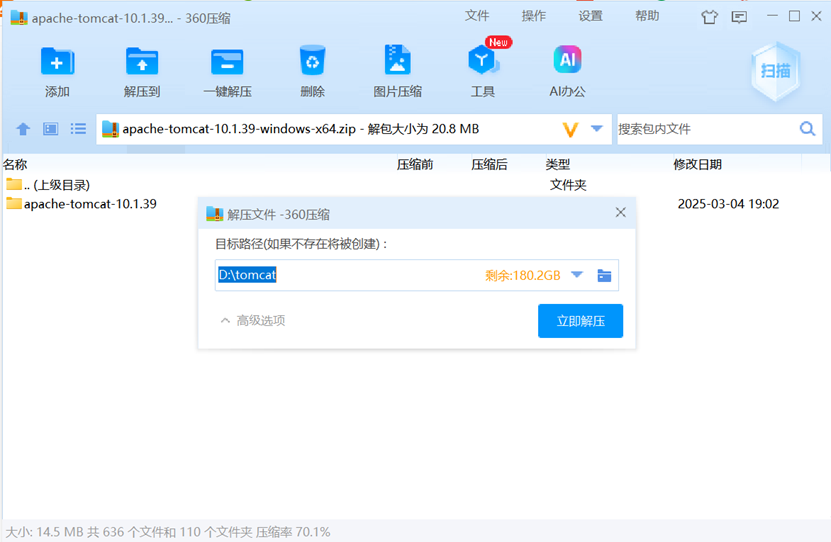Minimize the 360压缩 window
Image resolution: width=831 pixels, height=542 pixels.
[x=772, y=16]
